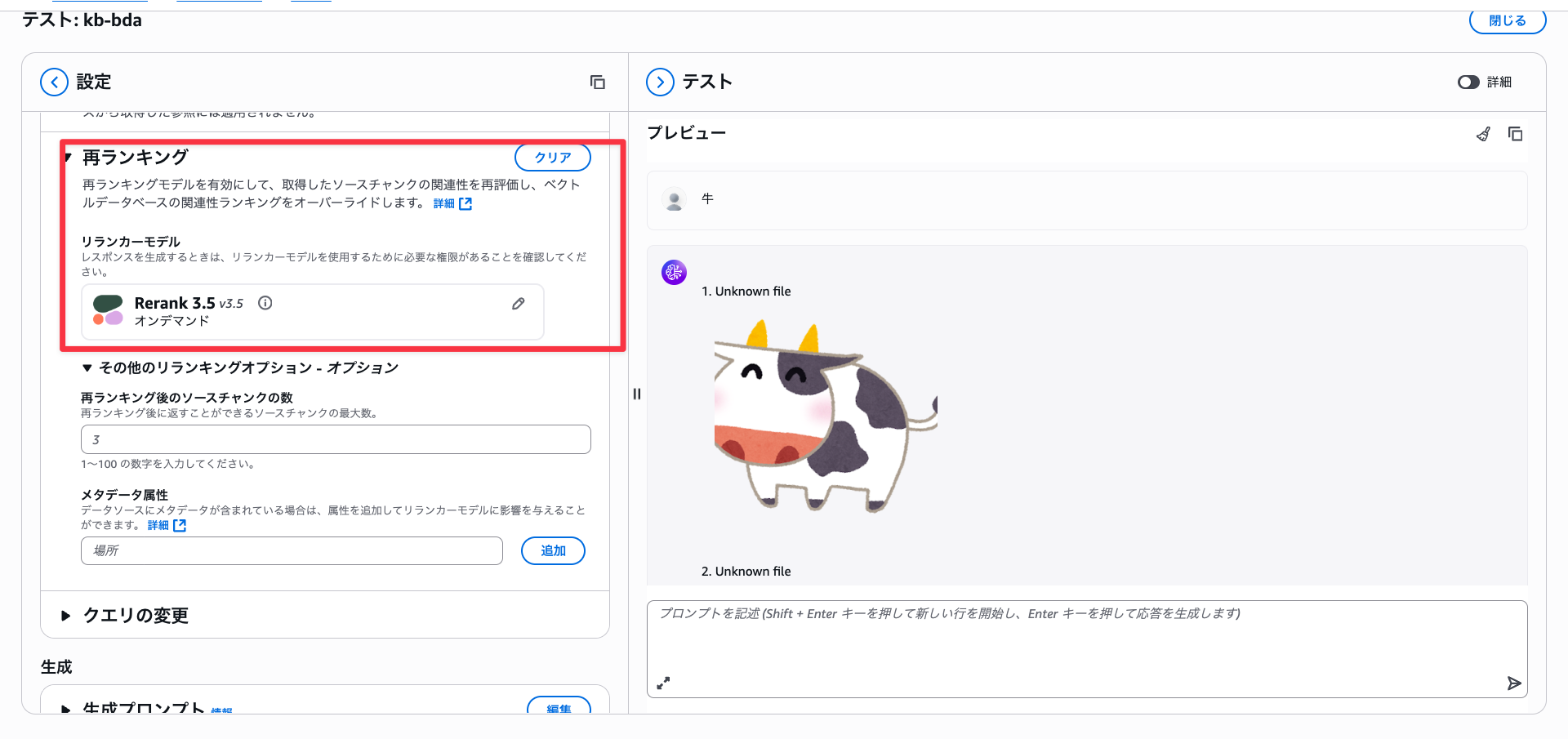Collapse the 再ランキング section

coord(69,158)
